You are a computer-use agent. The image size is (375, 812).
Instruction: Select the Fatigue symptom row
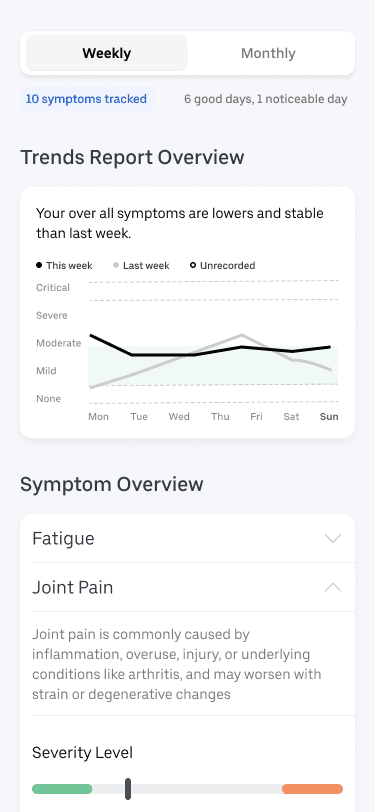[188, 539]
